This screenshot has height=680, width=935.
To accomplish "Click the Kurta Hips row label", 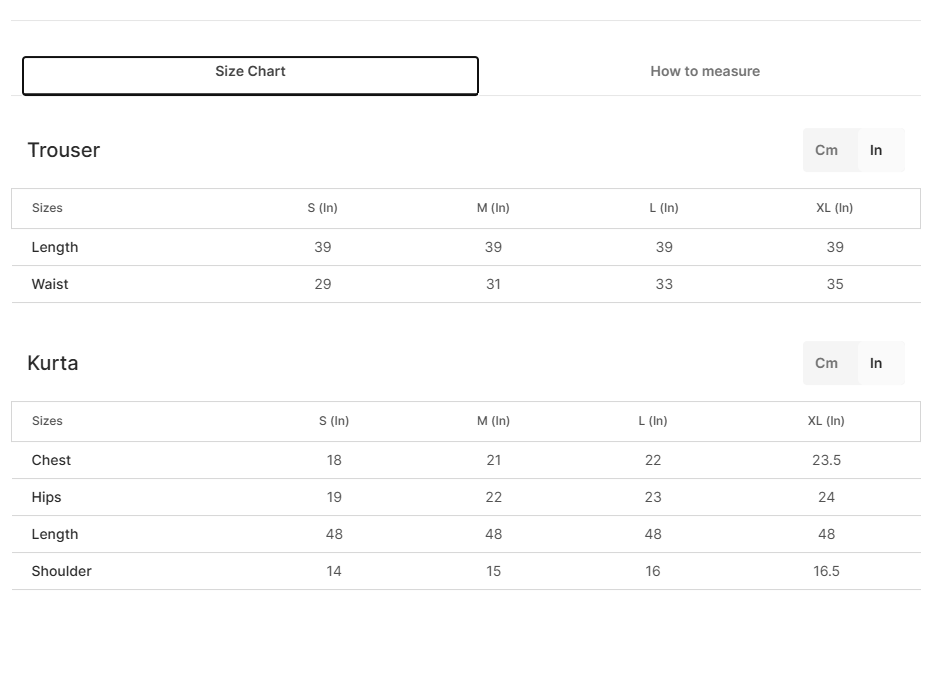I will pyautogui.click(x=47, y=497).
